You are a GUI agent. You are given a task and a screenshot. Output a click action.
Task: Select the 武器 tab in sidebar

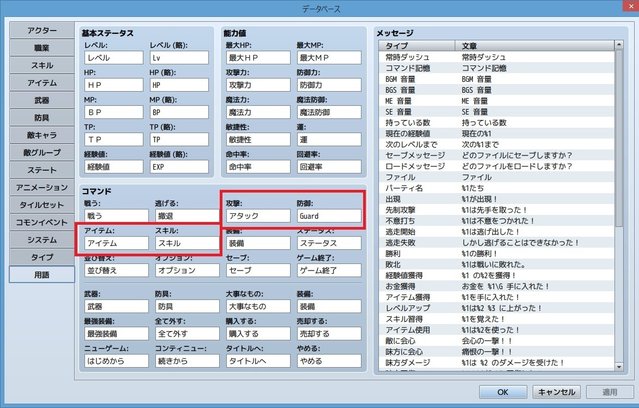42,100
